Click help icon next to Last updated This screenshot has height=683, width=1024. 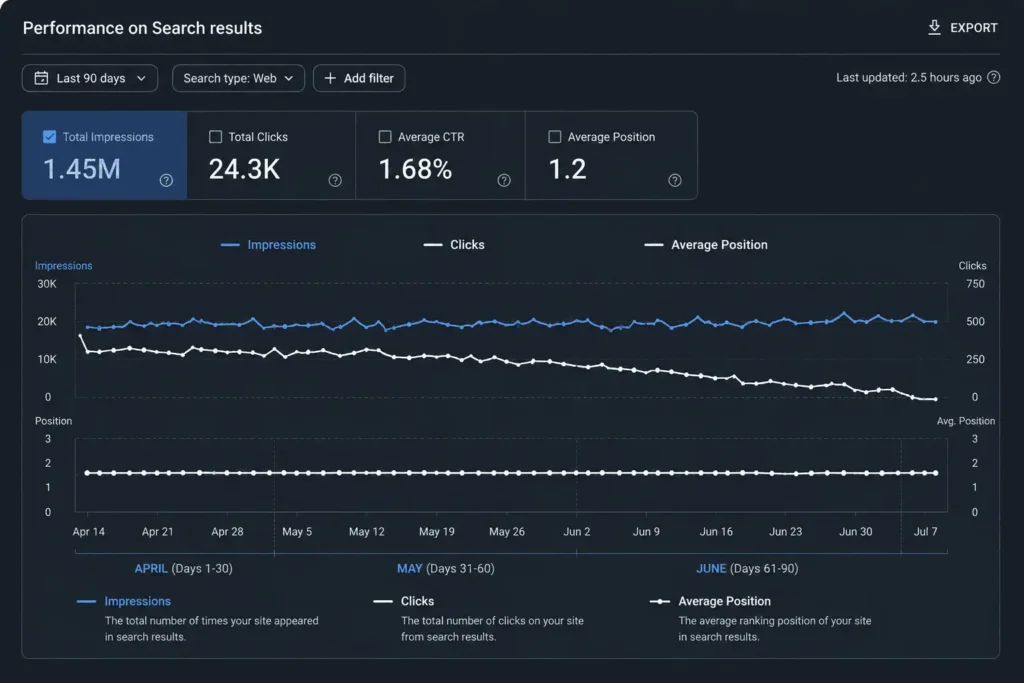point(993,78)
